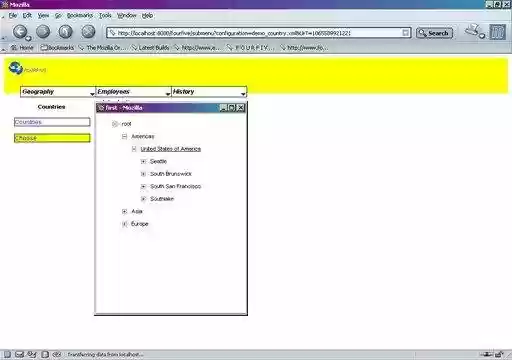The image size is (512, 360).
Task: Click the Countries input field
Action: click(52, 122)
